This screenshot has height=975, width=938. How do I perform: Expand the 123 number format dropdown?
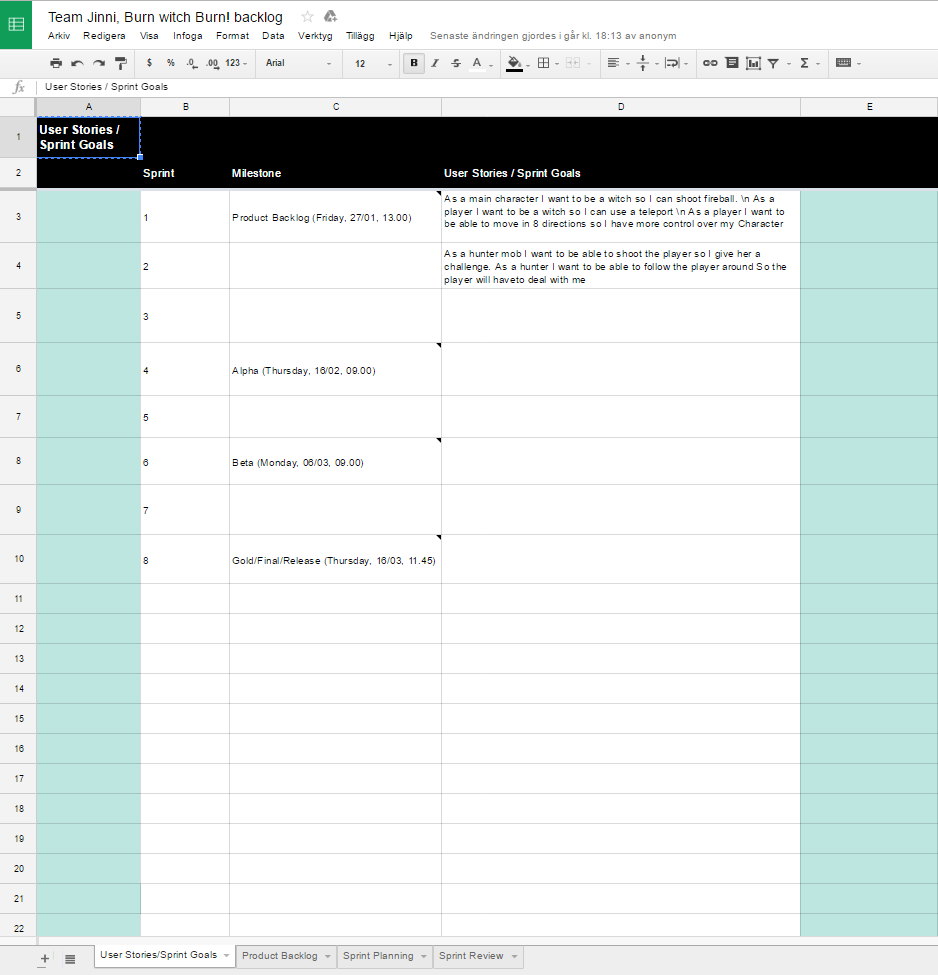(x=236, y=63)
